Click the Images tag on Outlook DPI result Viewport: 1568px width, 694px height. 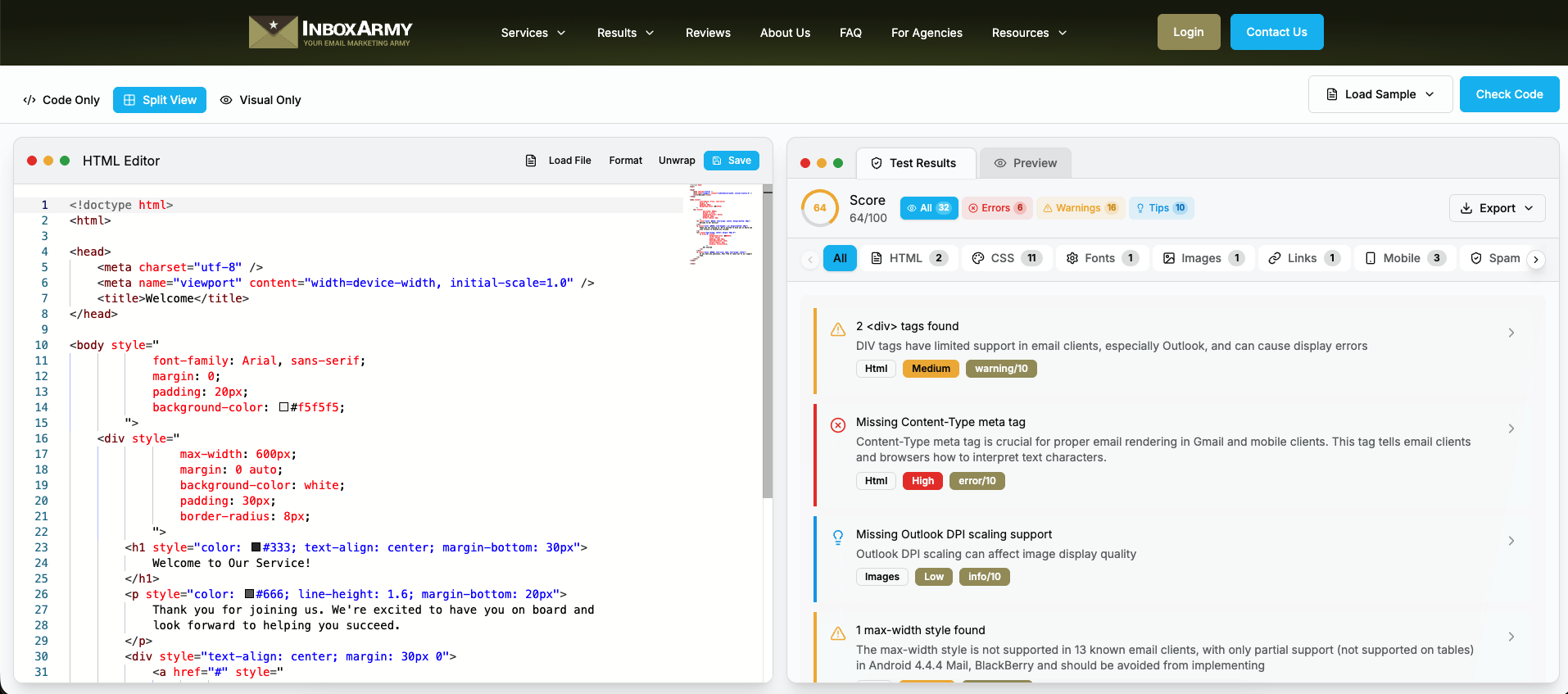881,577
